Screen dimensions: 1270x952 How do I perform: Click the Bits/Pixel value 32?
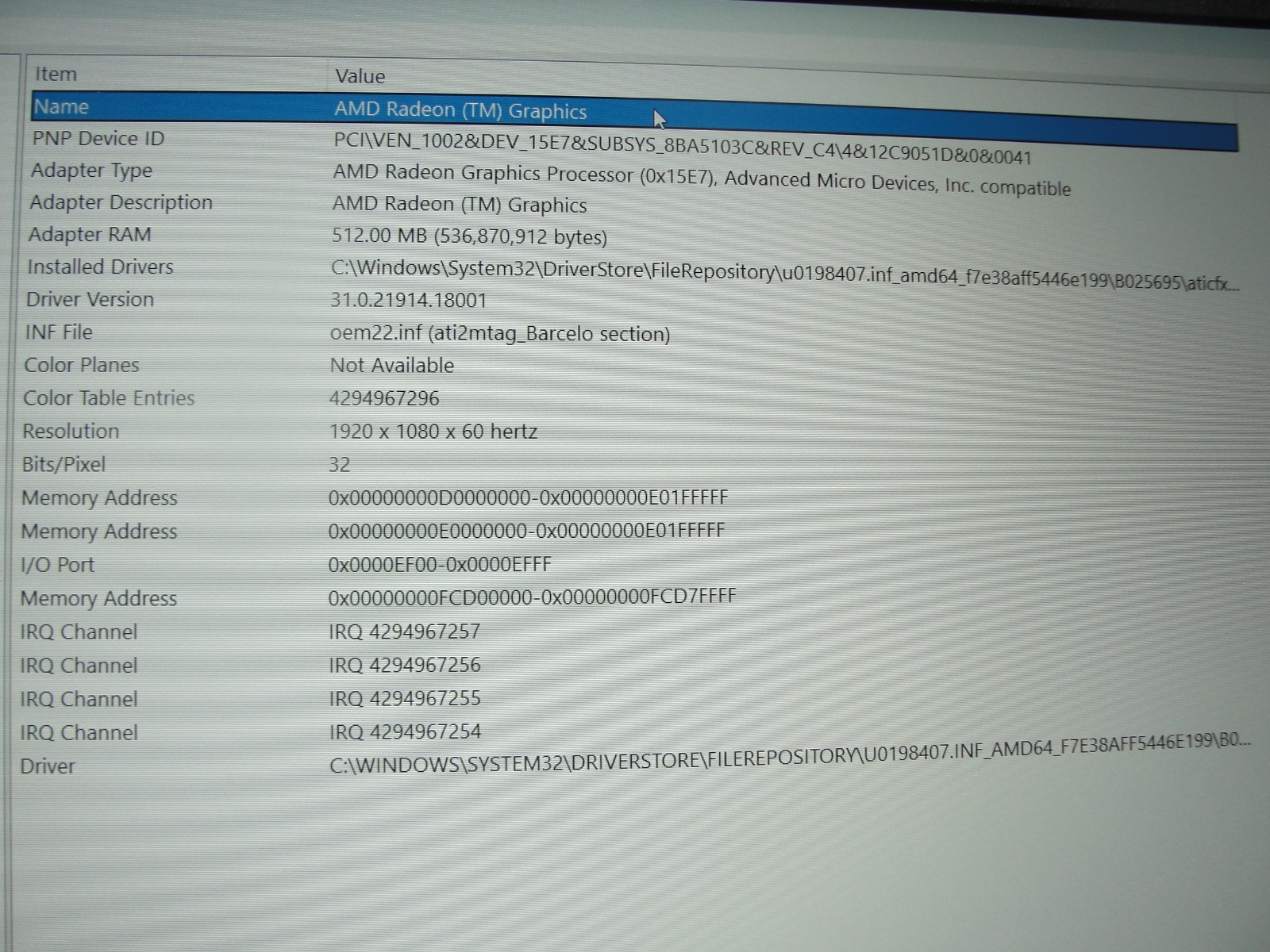click(x=339, y=465)
